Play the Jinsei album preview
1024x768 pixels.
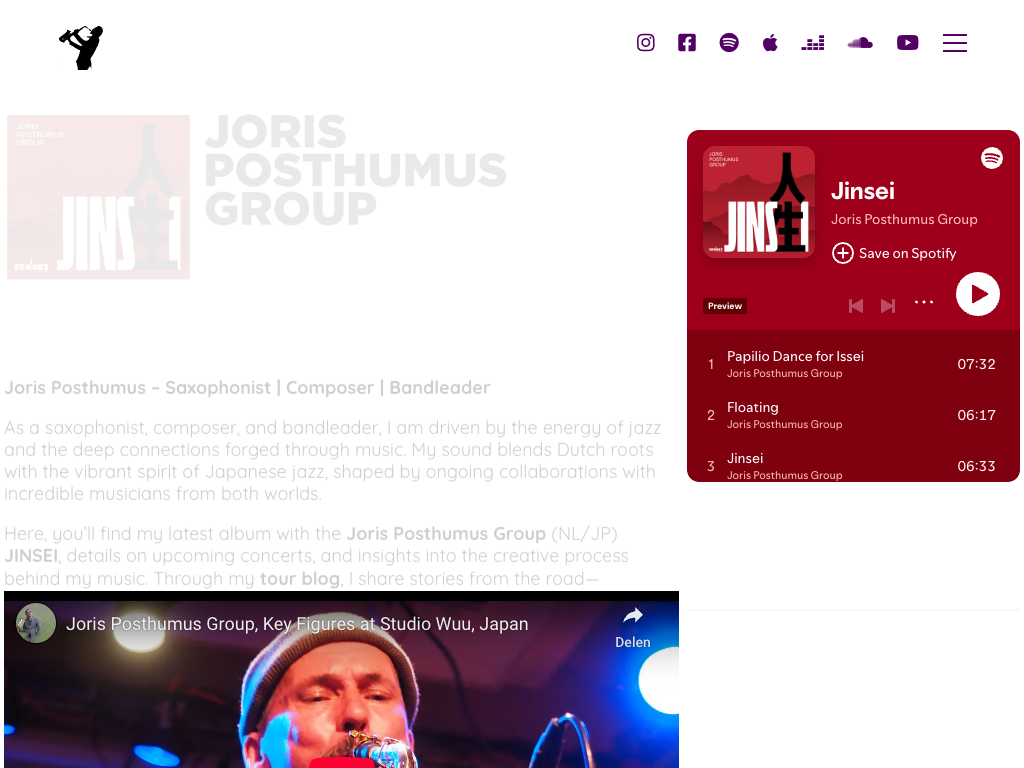point(977,295)
